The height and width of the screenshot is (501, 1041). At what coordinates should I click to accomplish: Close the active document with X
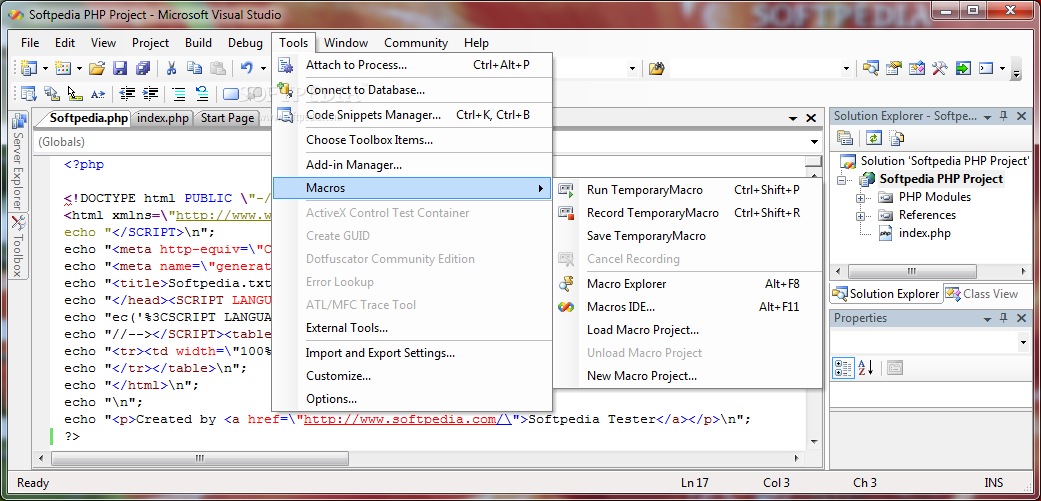pos(811,118)
